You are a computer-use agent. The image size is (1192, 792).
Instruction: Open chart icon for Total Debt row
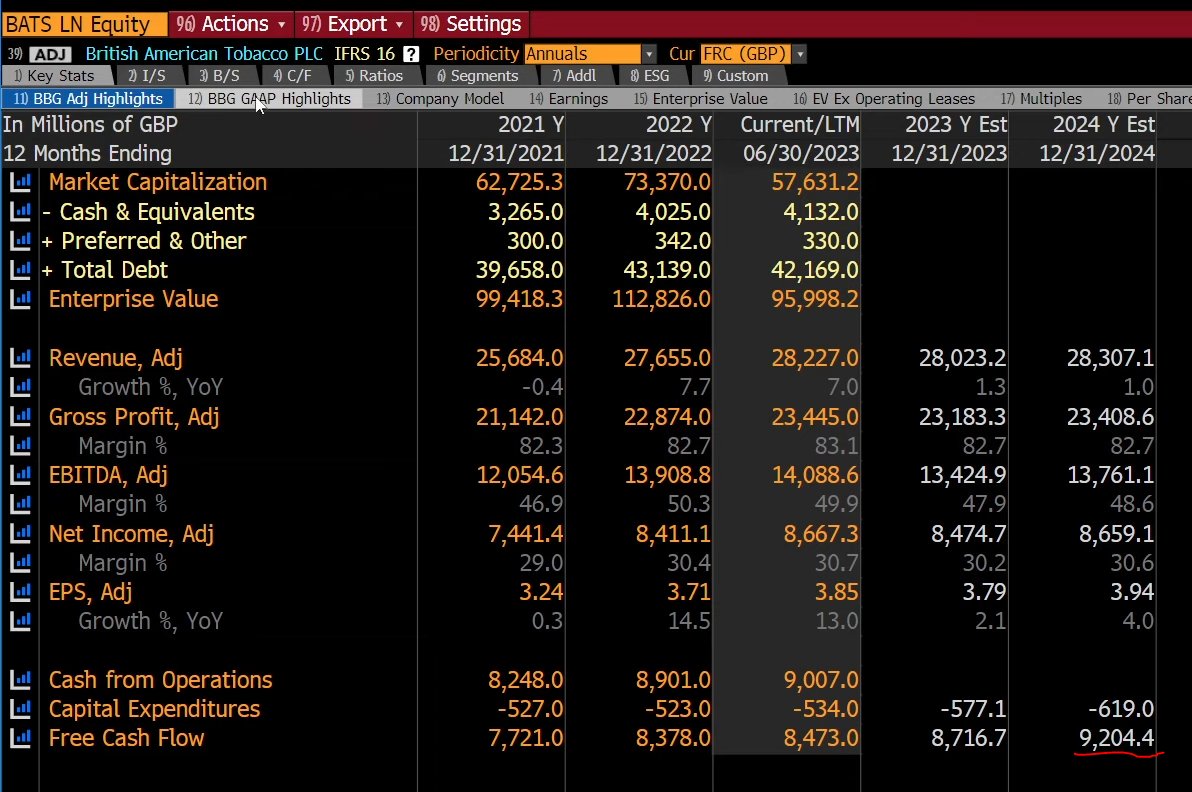pos(21,270)
